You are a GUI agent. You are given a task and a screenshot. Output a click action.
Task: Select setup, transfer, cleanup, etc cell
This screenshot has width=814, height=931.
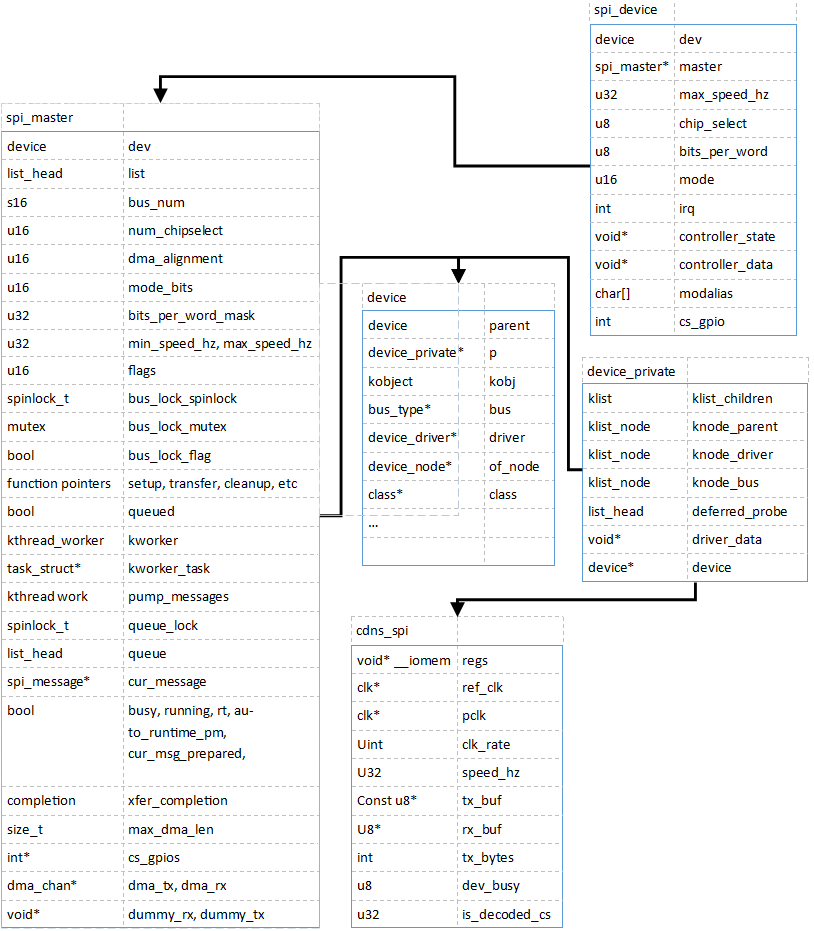pyautogui.click(x=213, y=483)
